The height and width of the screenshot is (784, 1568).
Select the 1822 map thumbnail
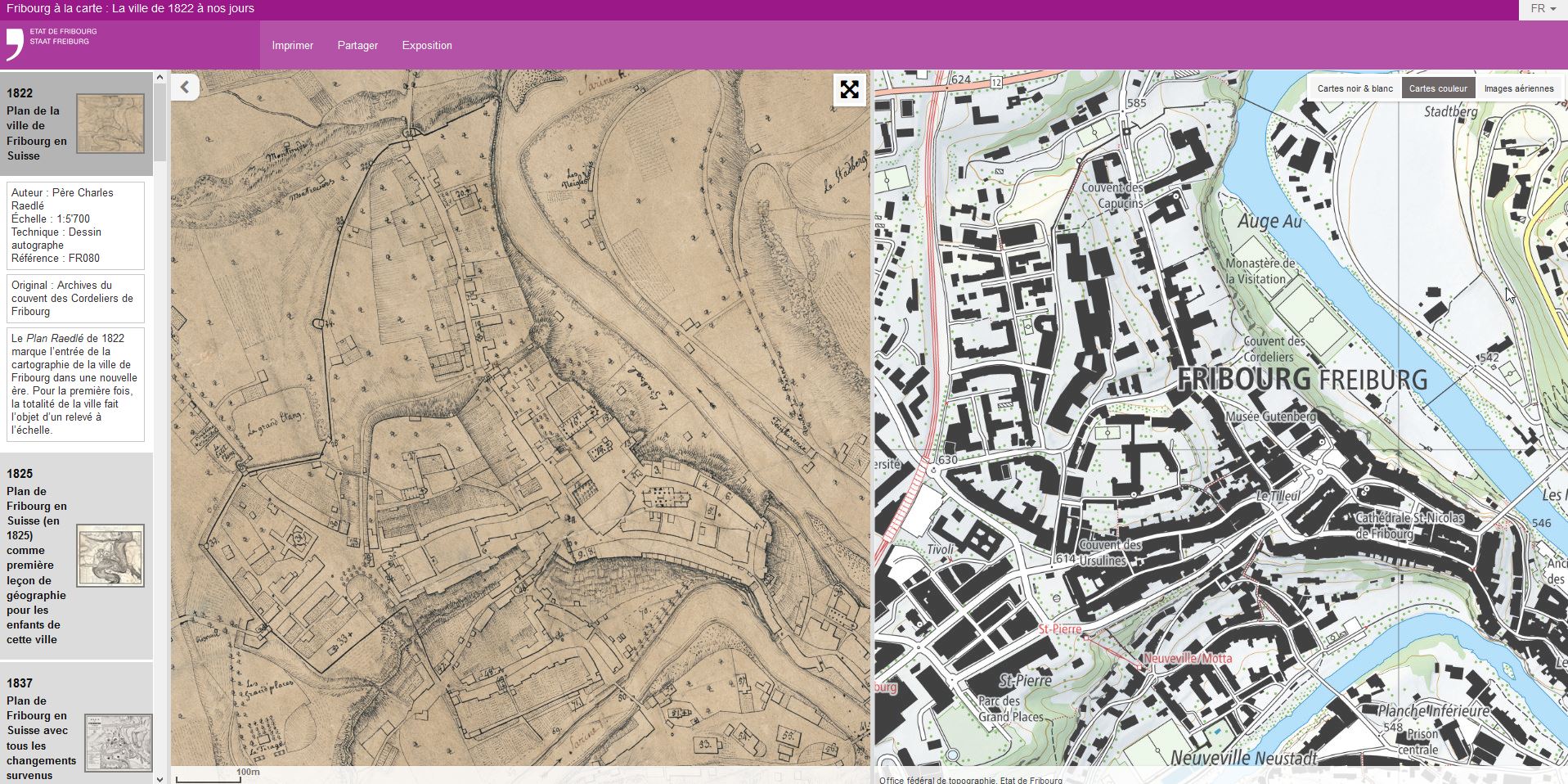[110, 124]
